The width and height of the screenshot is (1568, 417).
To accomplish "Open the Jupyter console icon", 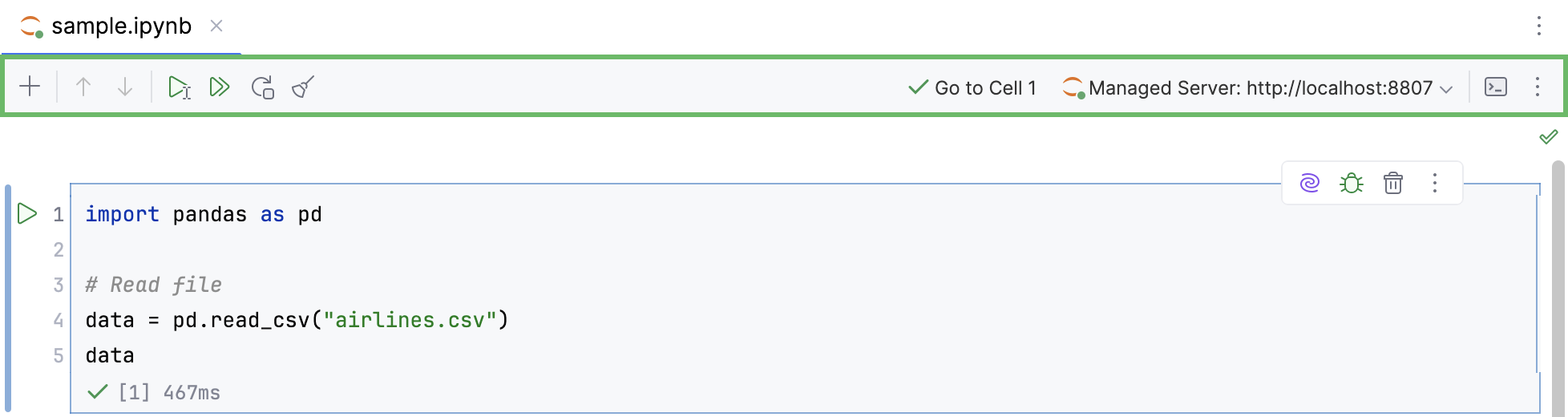I will 1496,87.
